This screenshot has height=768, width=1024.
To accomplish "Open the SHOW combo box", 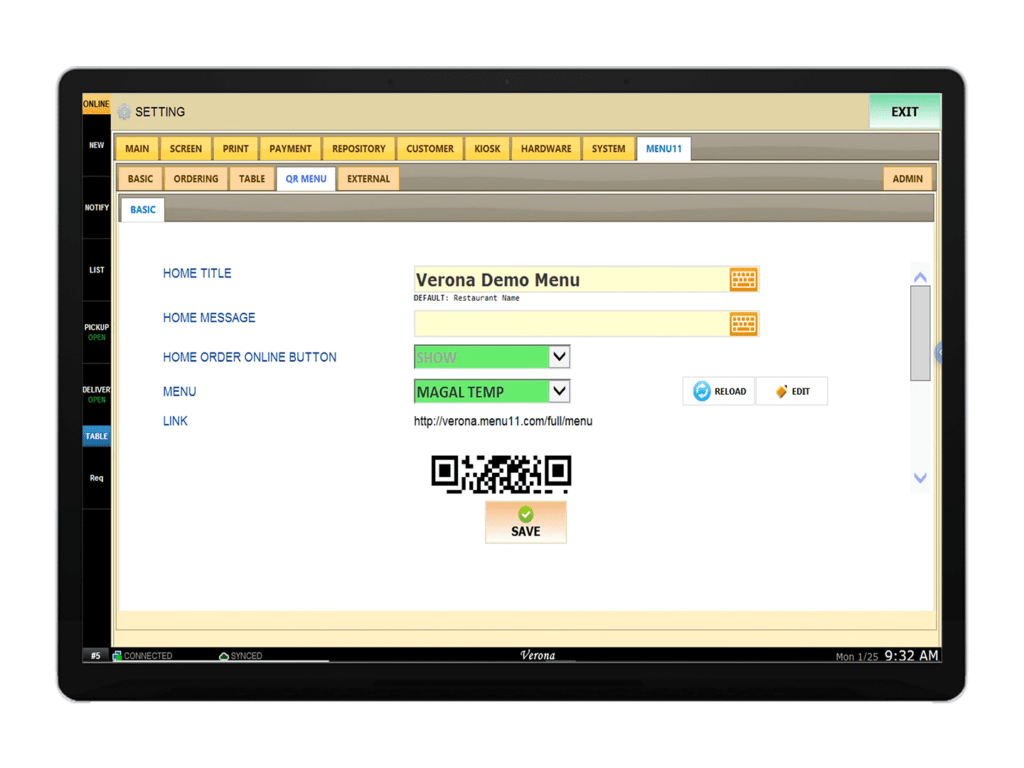I will tap(492, 357).
